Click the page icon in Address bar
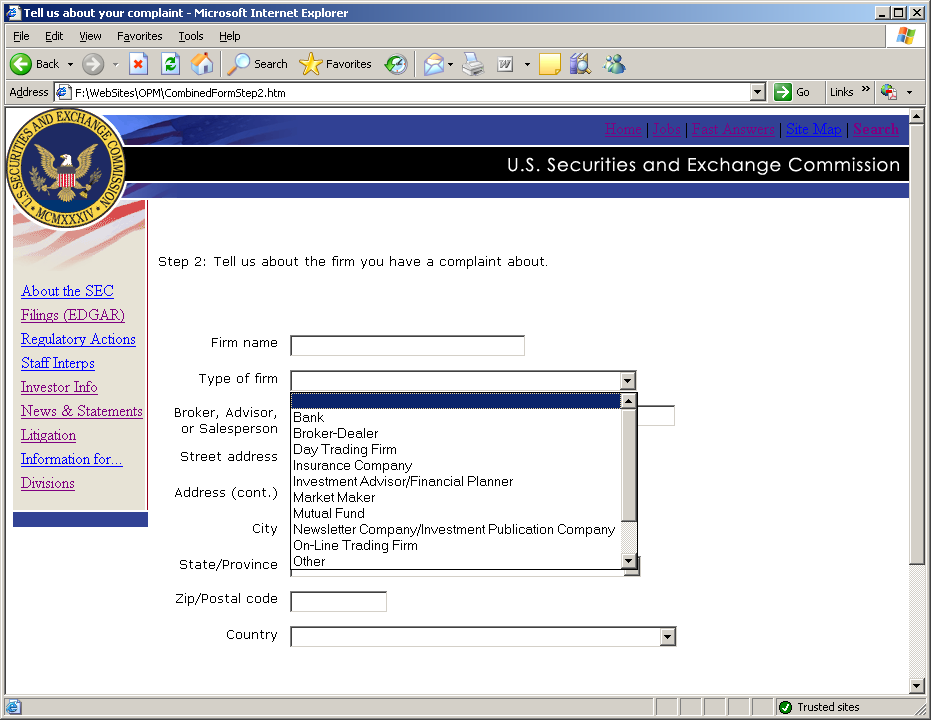This screenshot has height=720, width=931. click(63, 92)
